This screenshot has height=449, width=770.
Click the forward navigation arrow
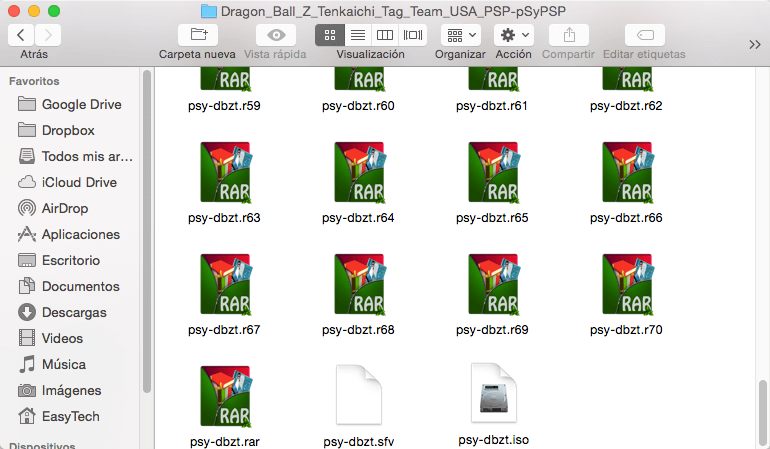pyautogui.click(x=47, y=35)
